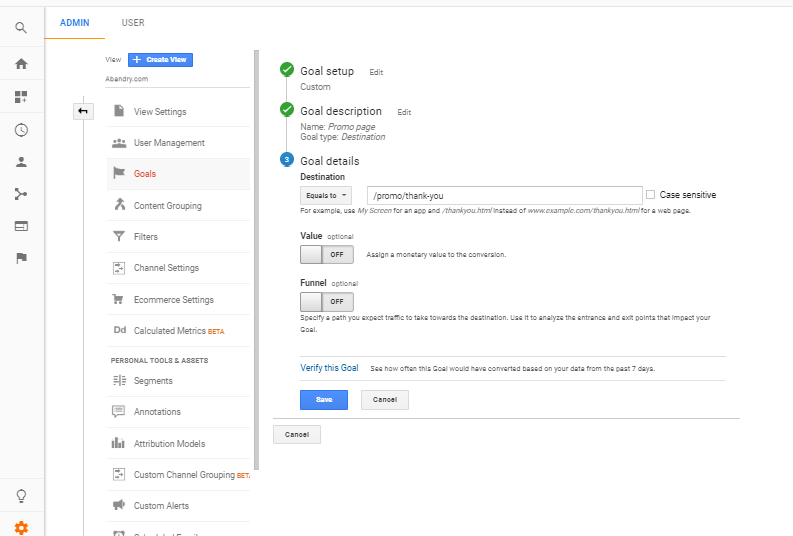
Task: Click the Goal description green checkmark
Action: pyautogui.click(x=287, y=109)
